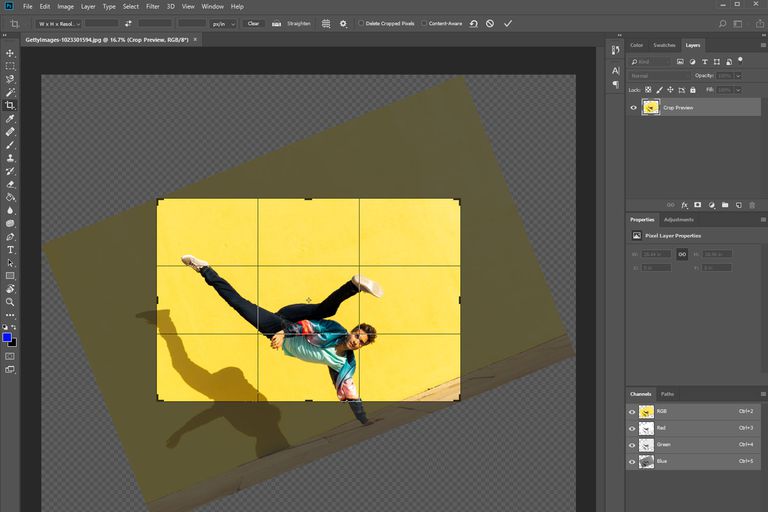Select the Hand tool
This screenshot has width=768, height=512.
pos(10,289)
